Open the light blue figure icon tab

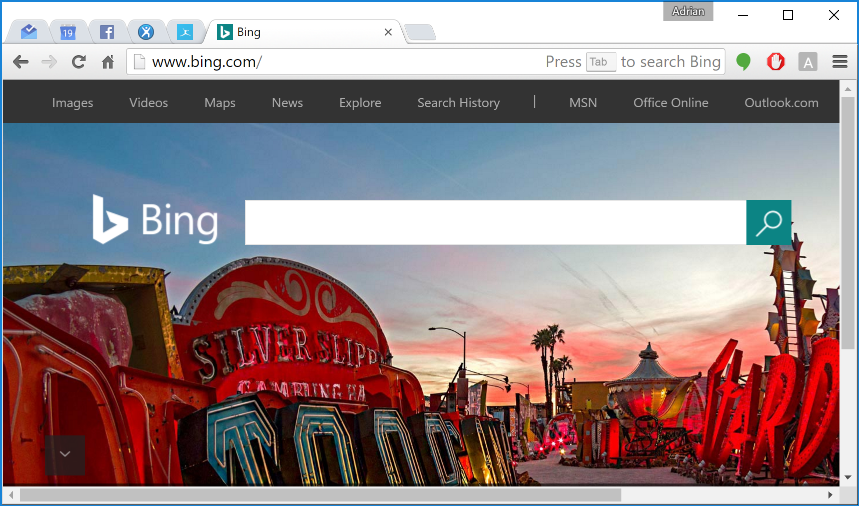click(x=185, y=32)
